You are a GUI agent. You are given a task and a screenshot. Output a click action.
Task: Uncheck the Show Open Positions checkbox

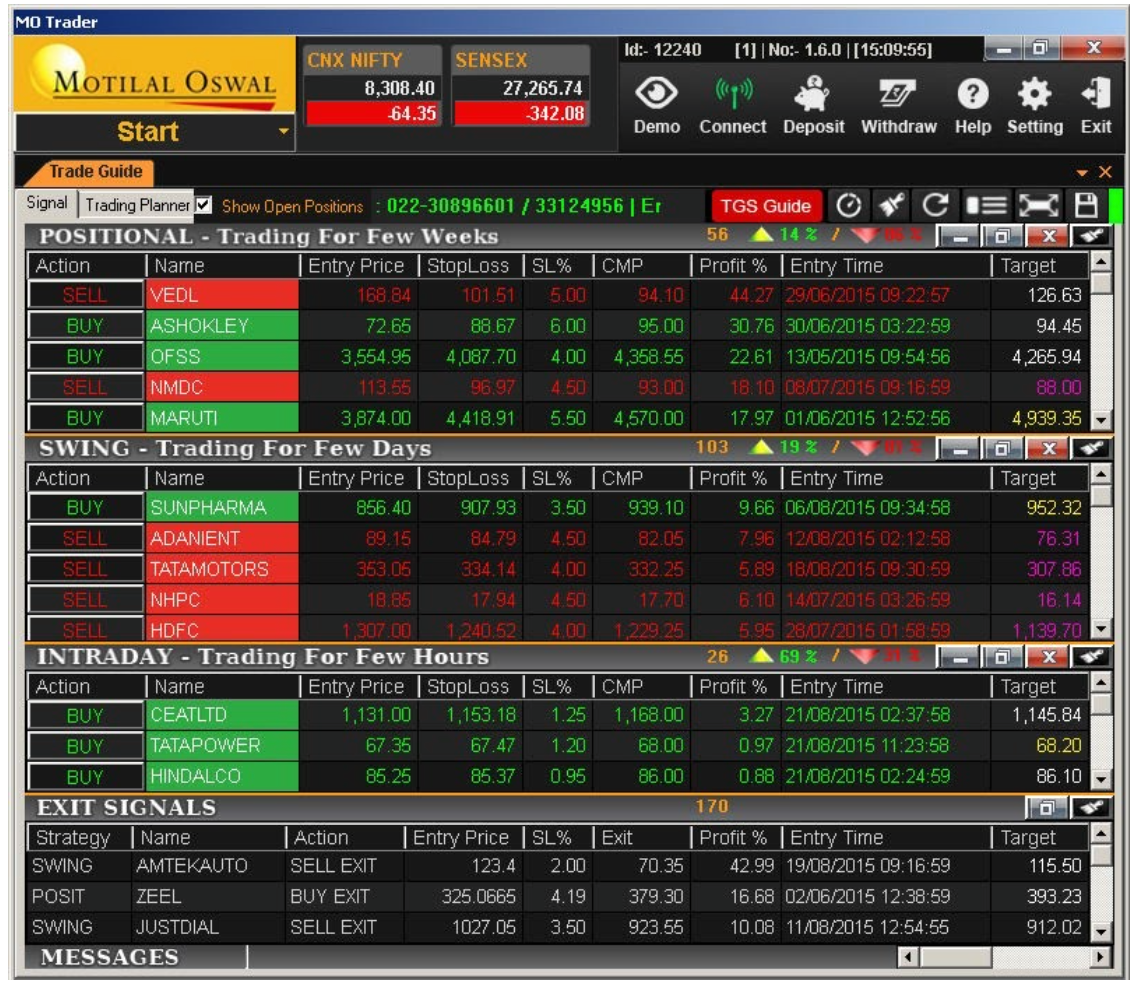point(204,205)
